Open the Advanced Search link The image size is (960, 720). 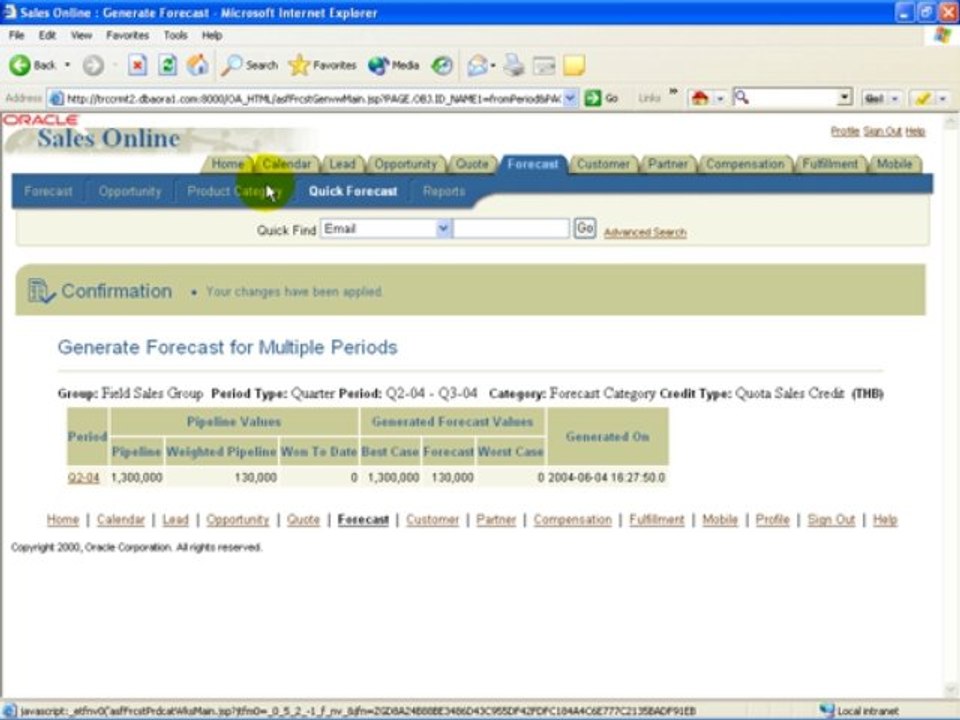645,232
